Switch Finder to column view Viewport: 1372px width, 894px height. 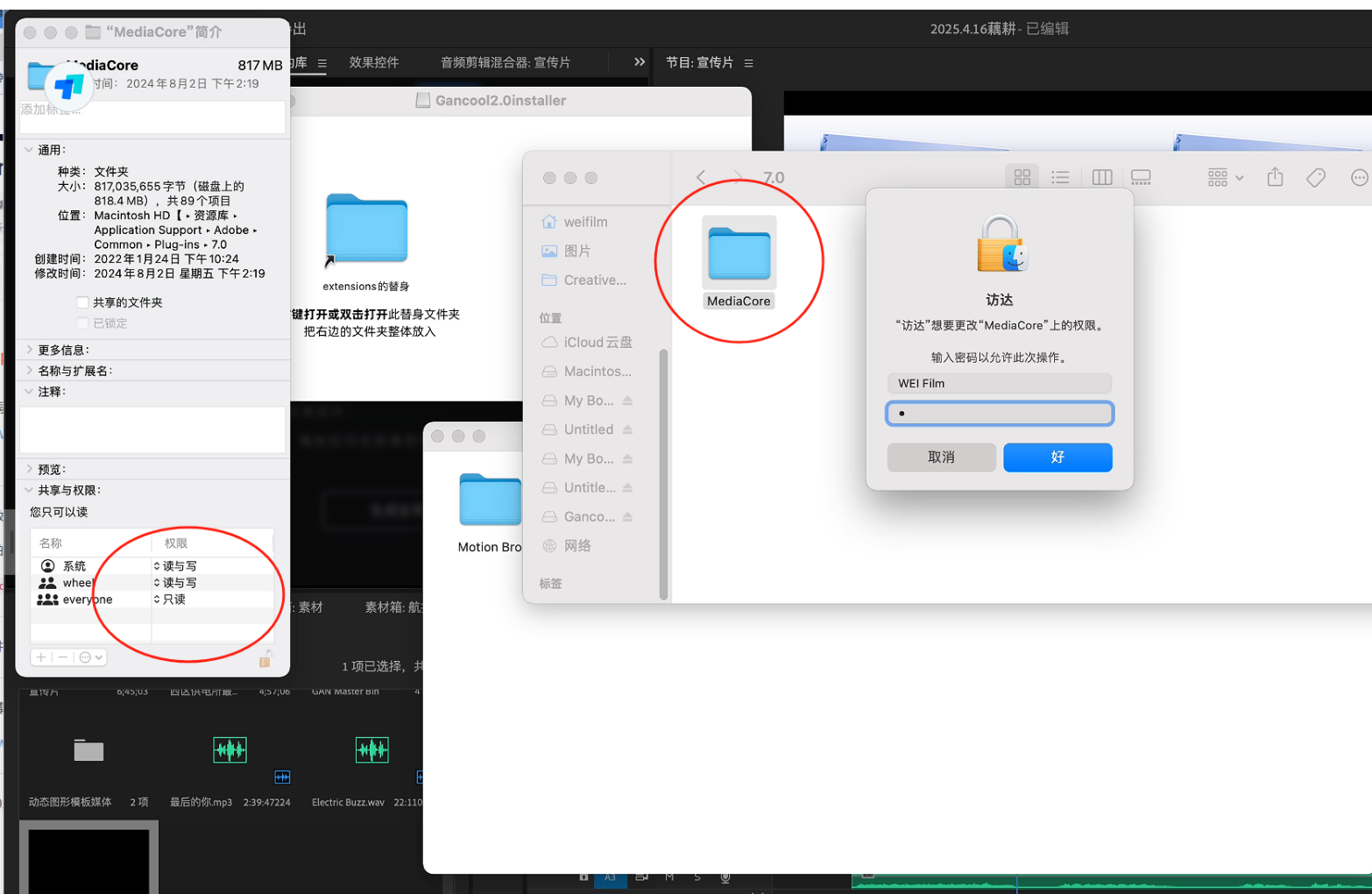pyautogui.click(x=1101, y=177)
